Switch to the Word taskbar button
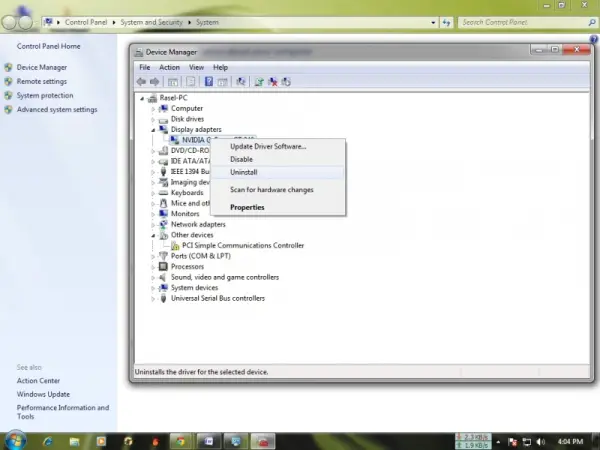This screenshot has width=600, height=450. pyautogui.click(x=209, y=442)
